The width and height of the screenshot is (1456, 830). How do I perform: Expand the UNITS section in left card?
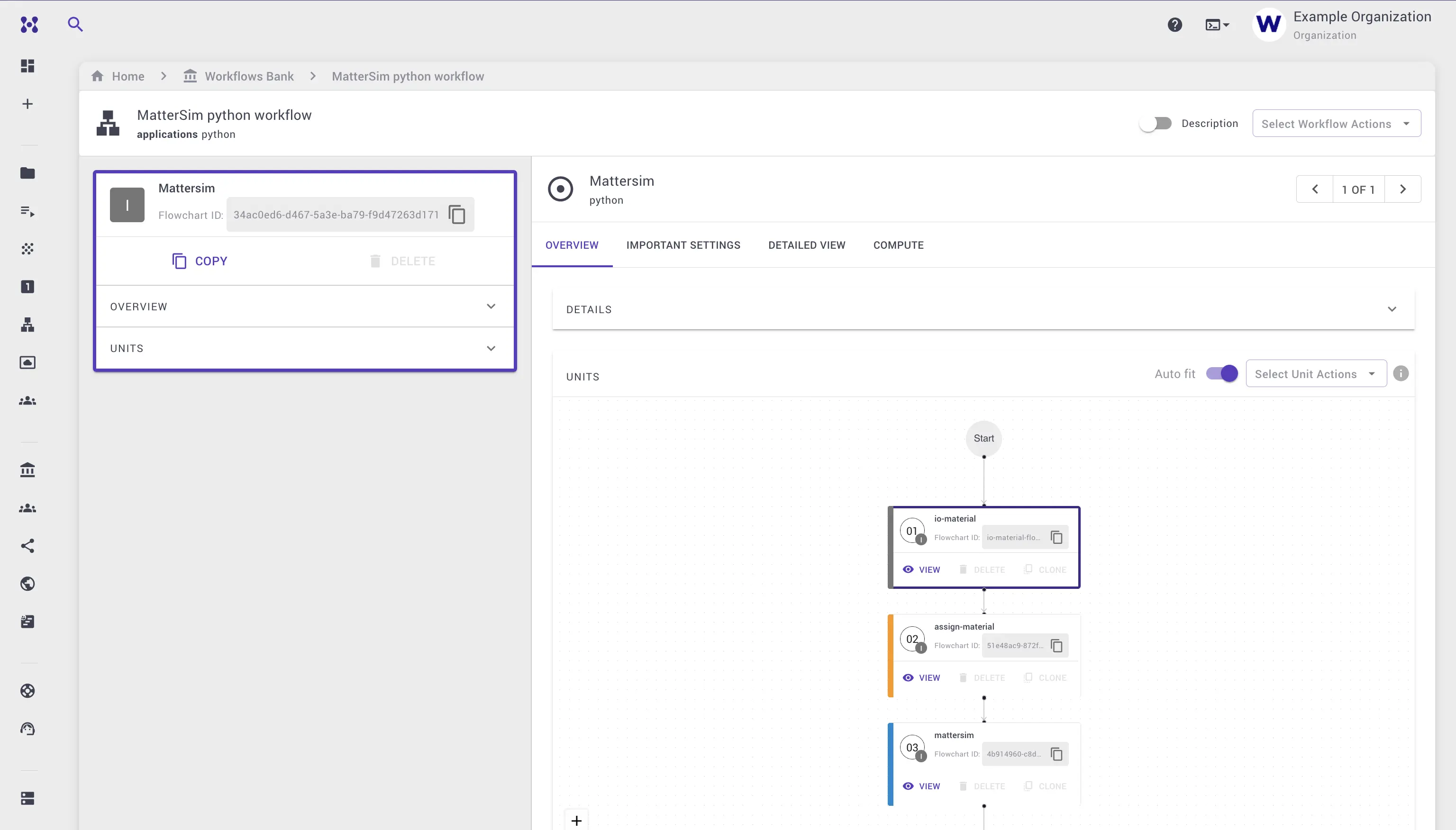point(305,348)
